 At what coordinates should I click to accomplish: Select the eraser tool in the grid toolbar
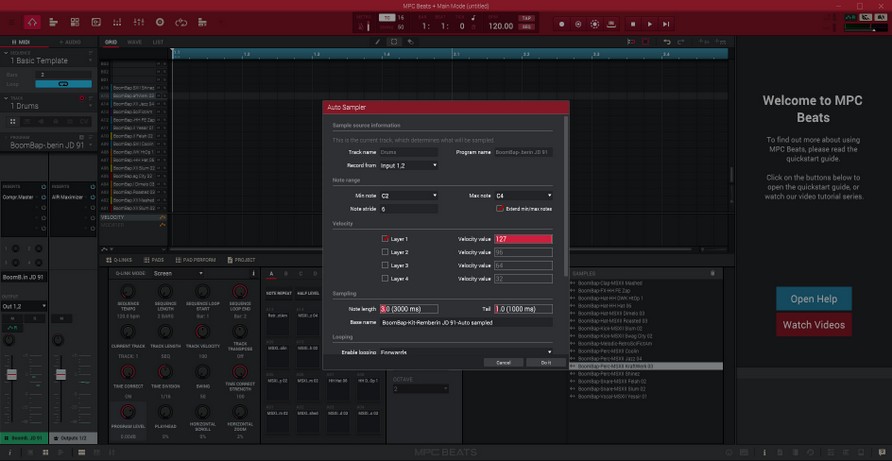pos(410,42)
